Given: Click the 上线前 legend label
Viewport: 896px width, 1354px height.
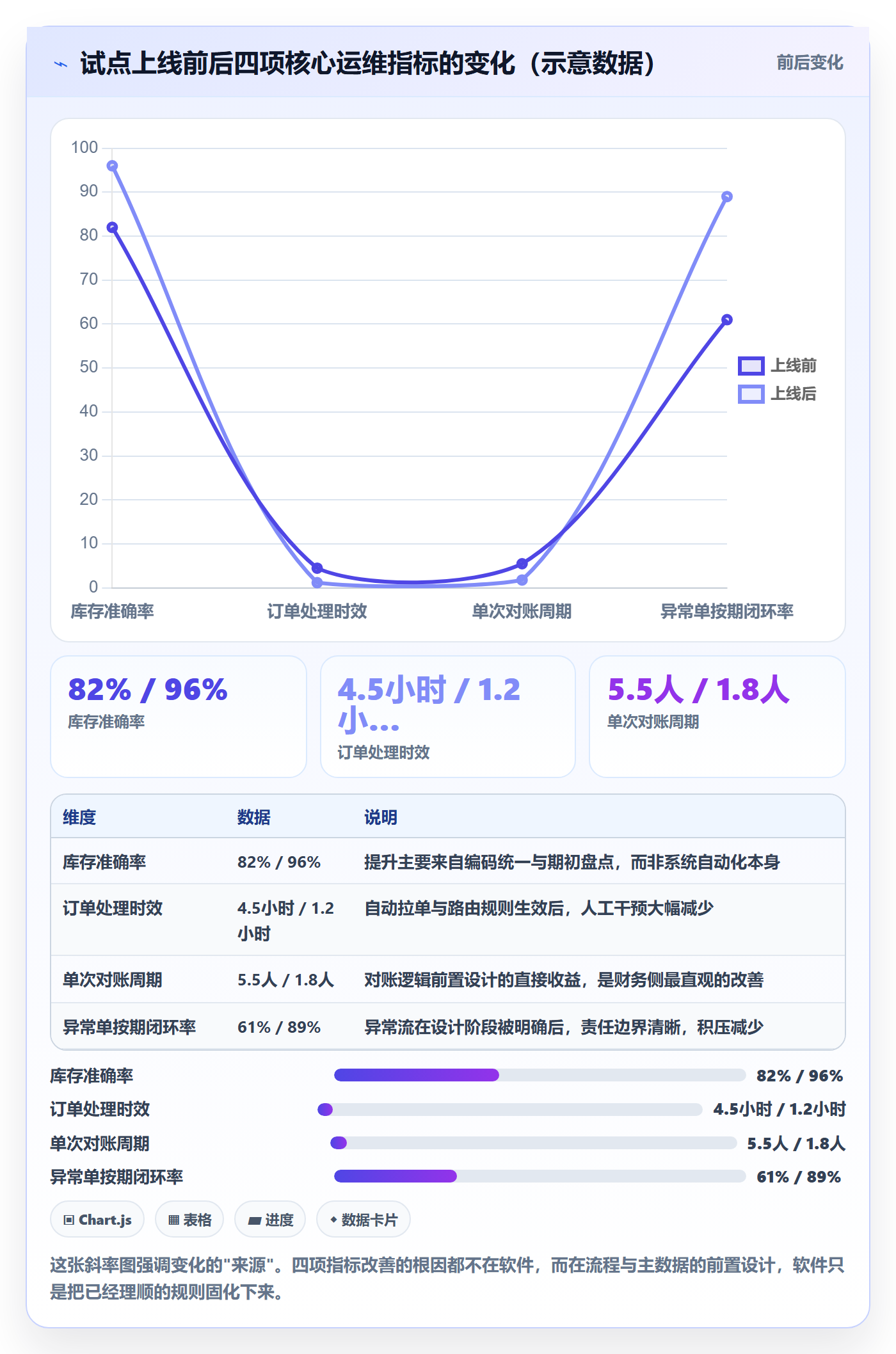Looking at the screenshot, I should coord(793,366).
